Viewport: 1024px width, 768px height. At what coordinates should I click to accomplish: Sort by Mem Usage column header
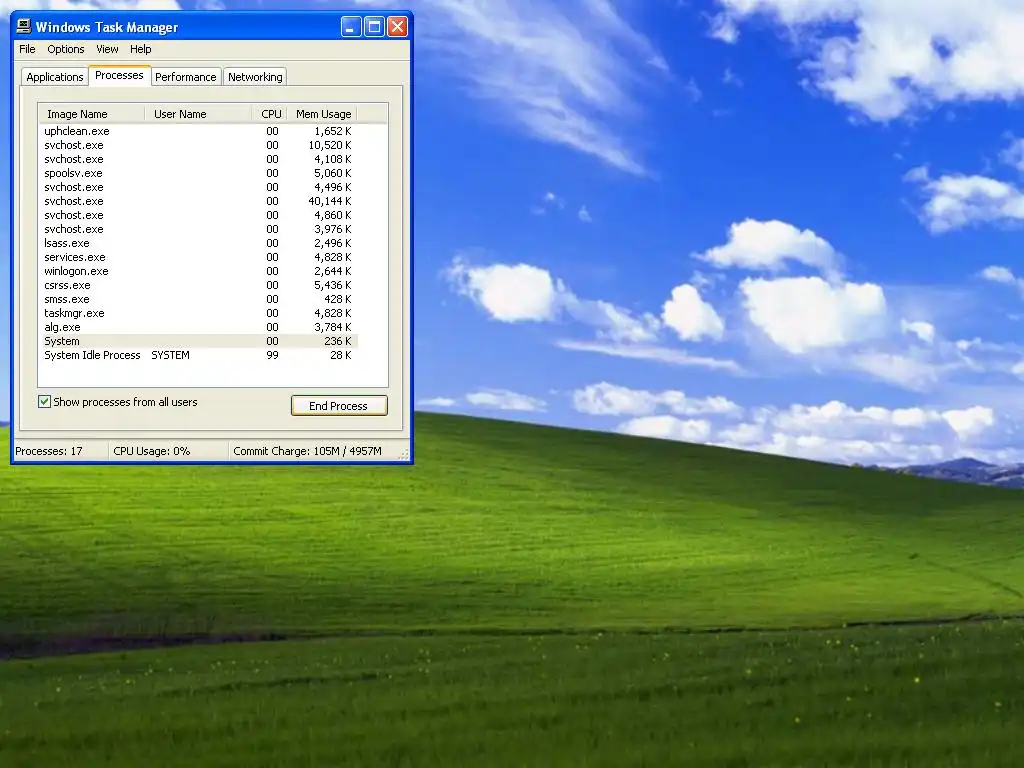click(323, 114)
